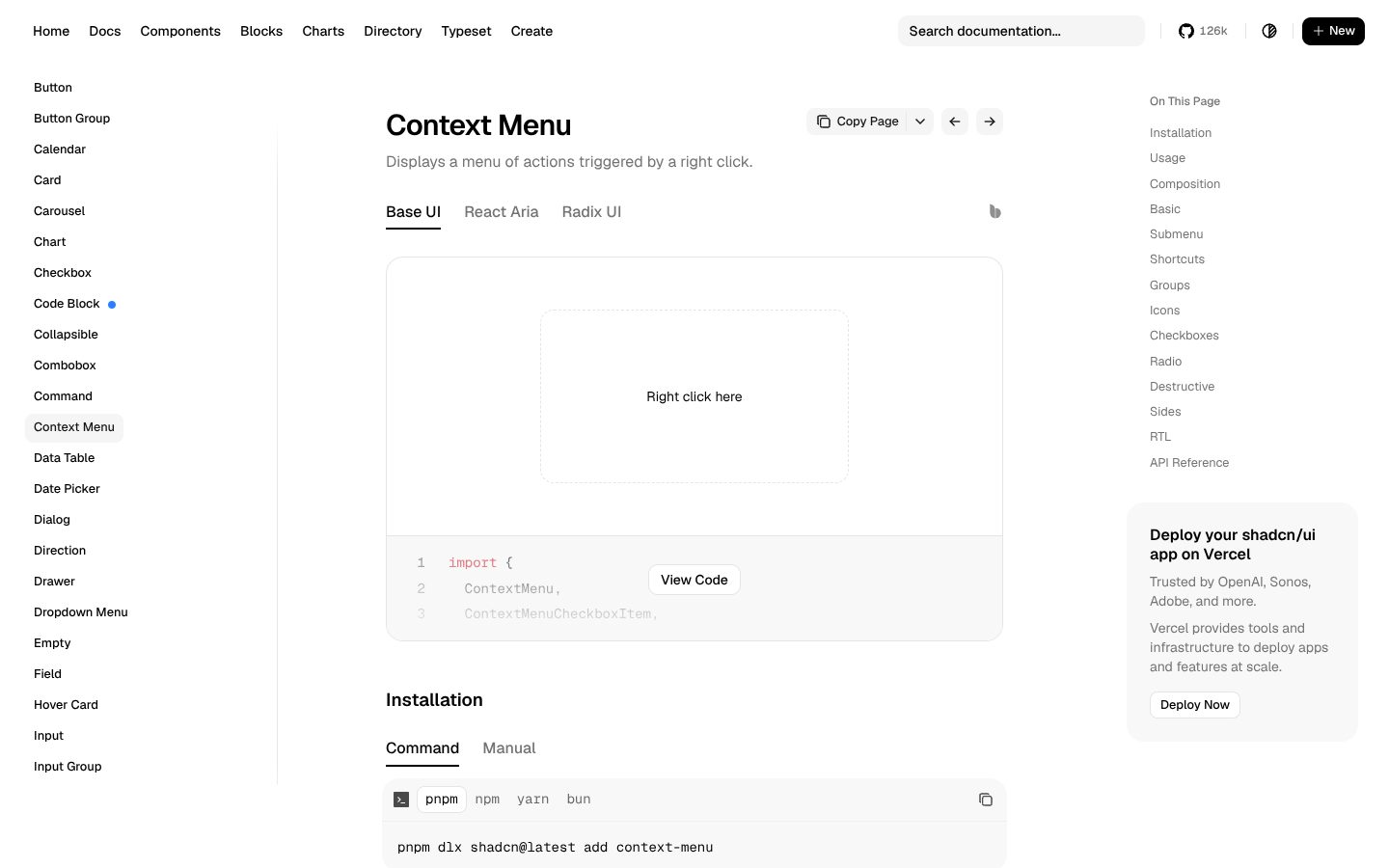
Task: Jump to Destructive section in outline
Action: 1182,387
